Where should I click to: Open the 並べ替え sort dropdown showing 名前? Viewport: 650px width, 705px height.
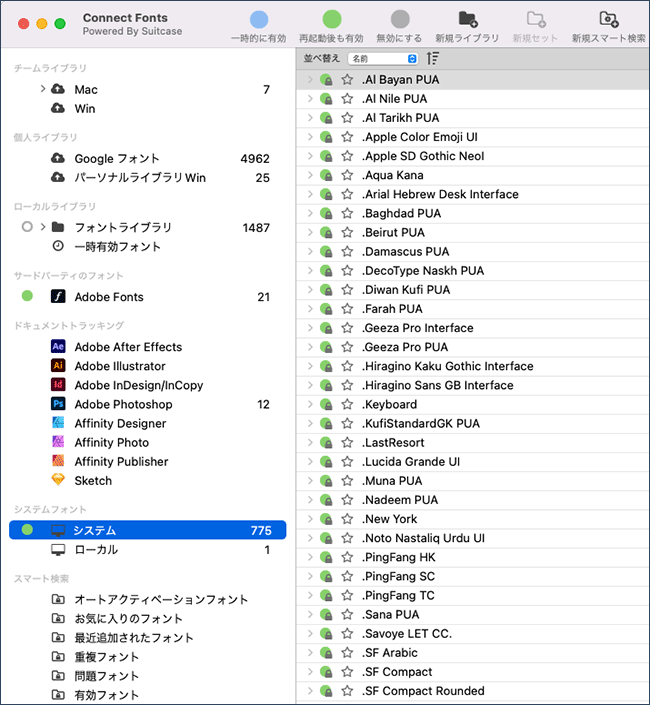pyautogui.click(x=383, y=59)
